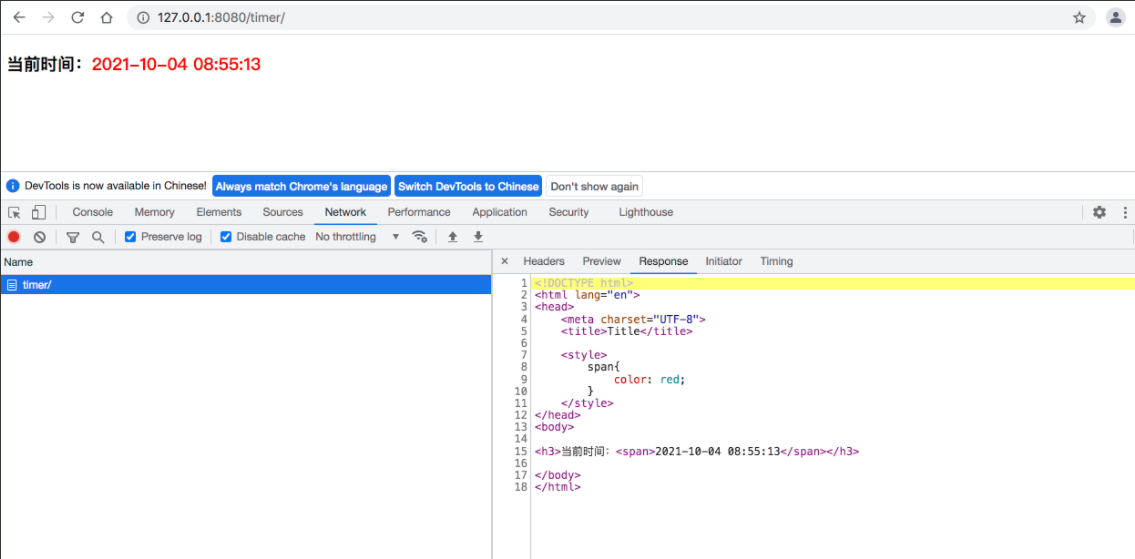Click Don't show again button
The height and width of the screenshot is (559, 1135).
594,186
